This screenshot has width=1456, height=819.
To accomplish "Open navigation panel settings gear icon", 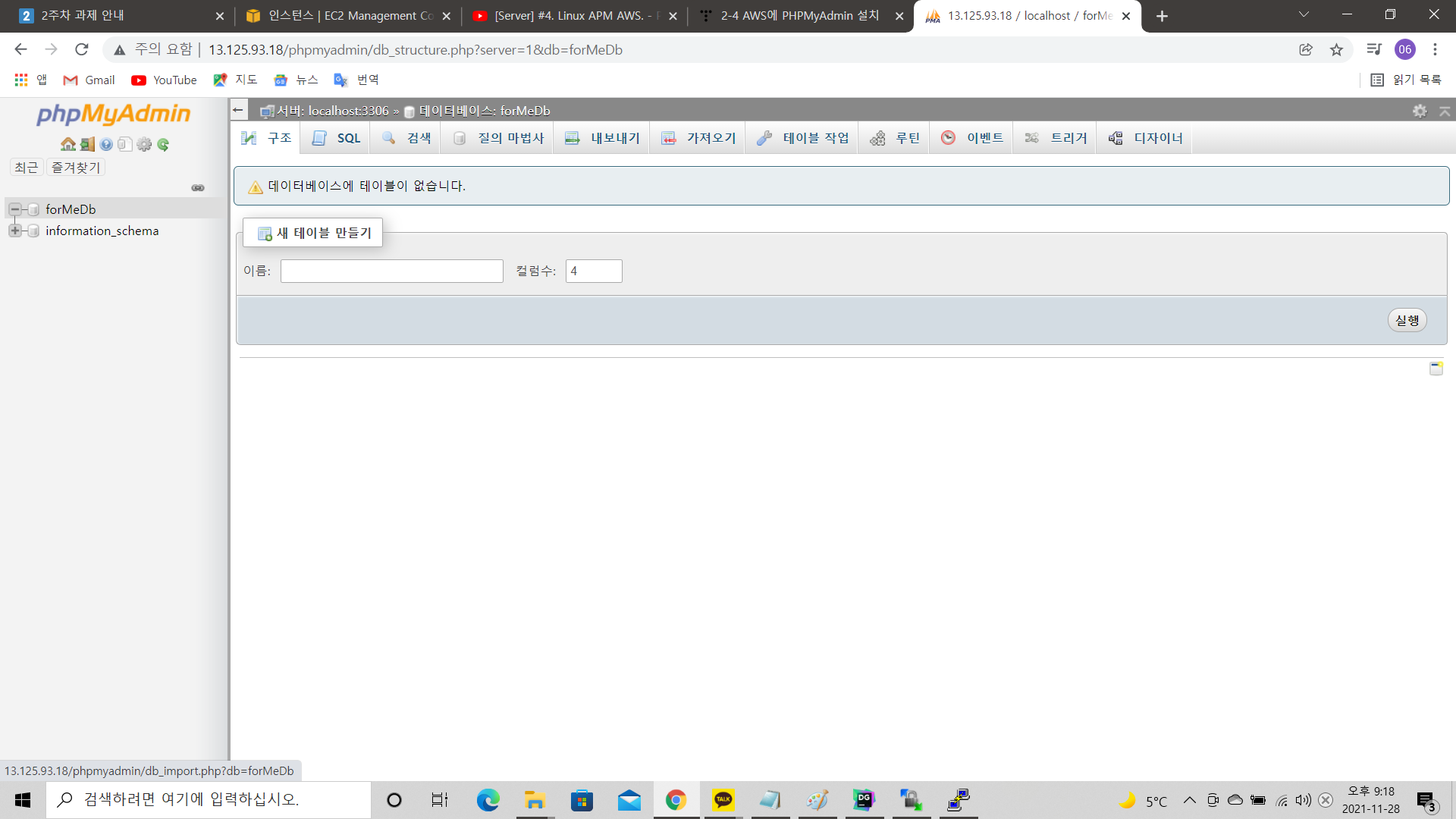I will coord(144,144).
